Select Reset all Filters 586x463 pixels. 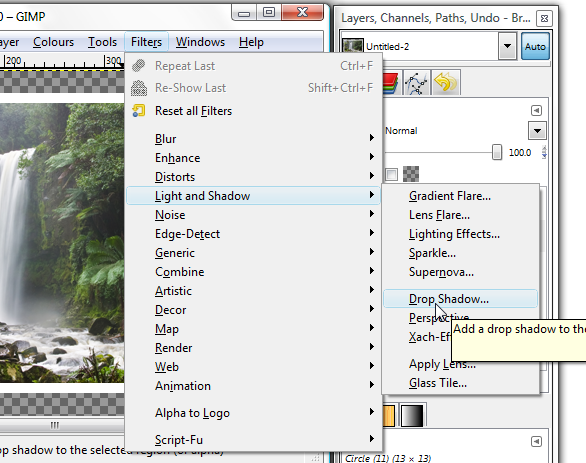point(253,111)
